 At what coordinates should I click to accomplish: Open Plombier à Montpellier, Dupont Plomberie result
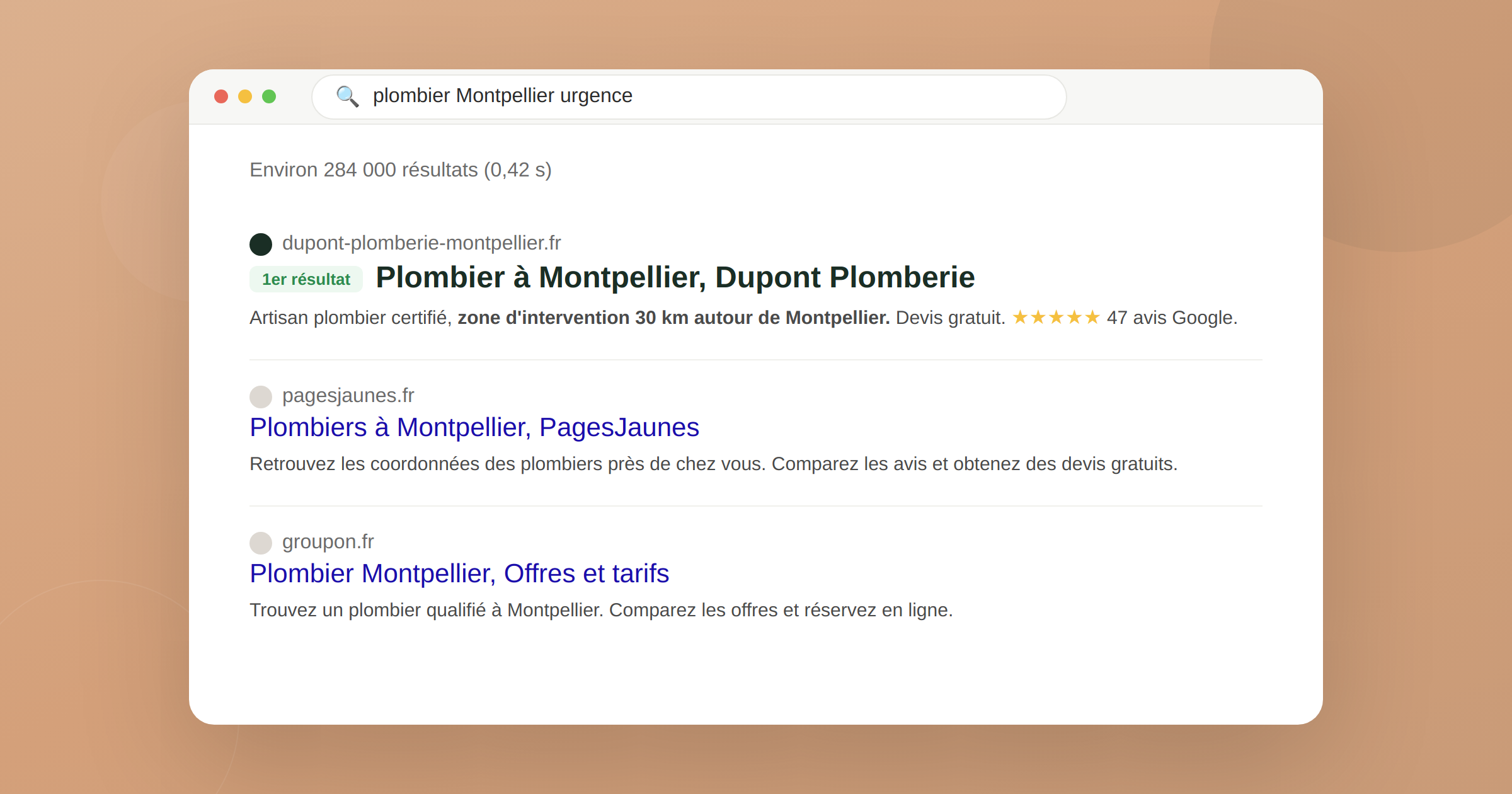675,277
